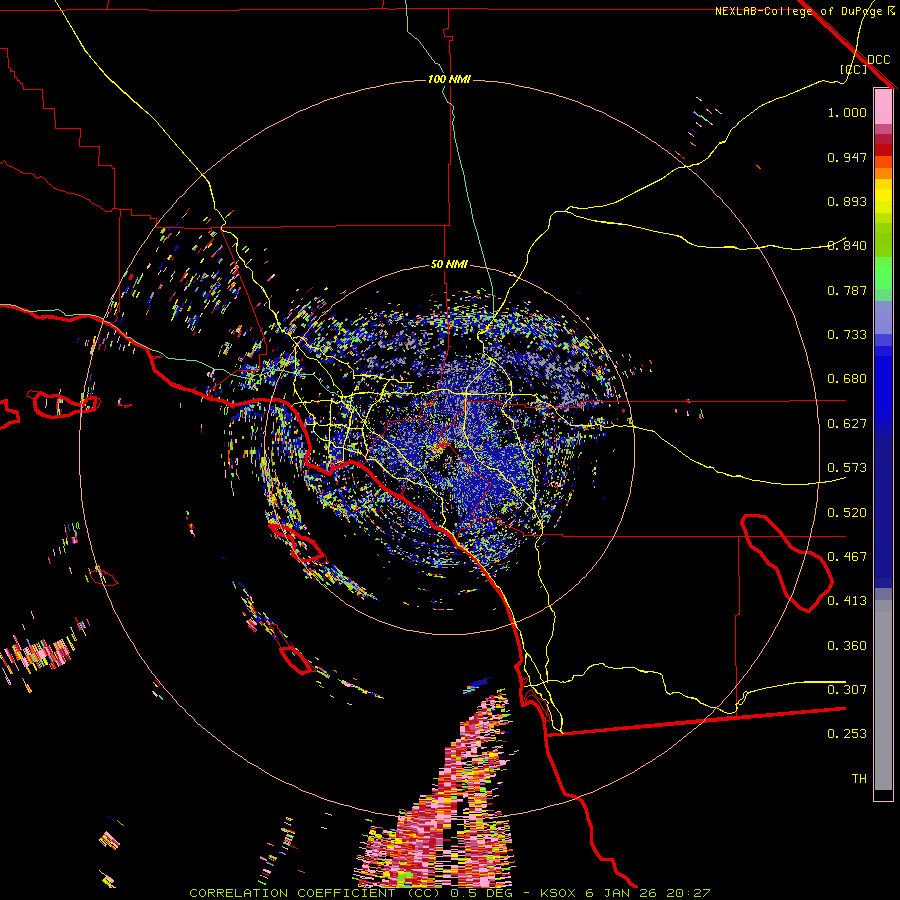Click the DCC product label
Image resolution: width=900 pixels, height=900 pixels.
coord(878,60)
